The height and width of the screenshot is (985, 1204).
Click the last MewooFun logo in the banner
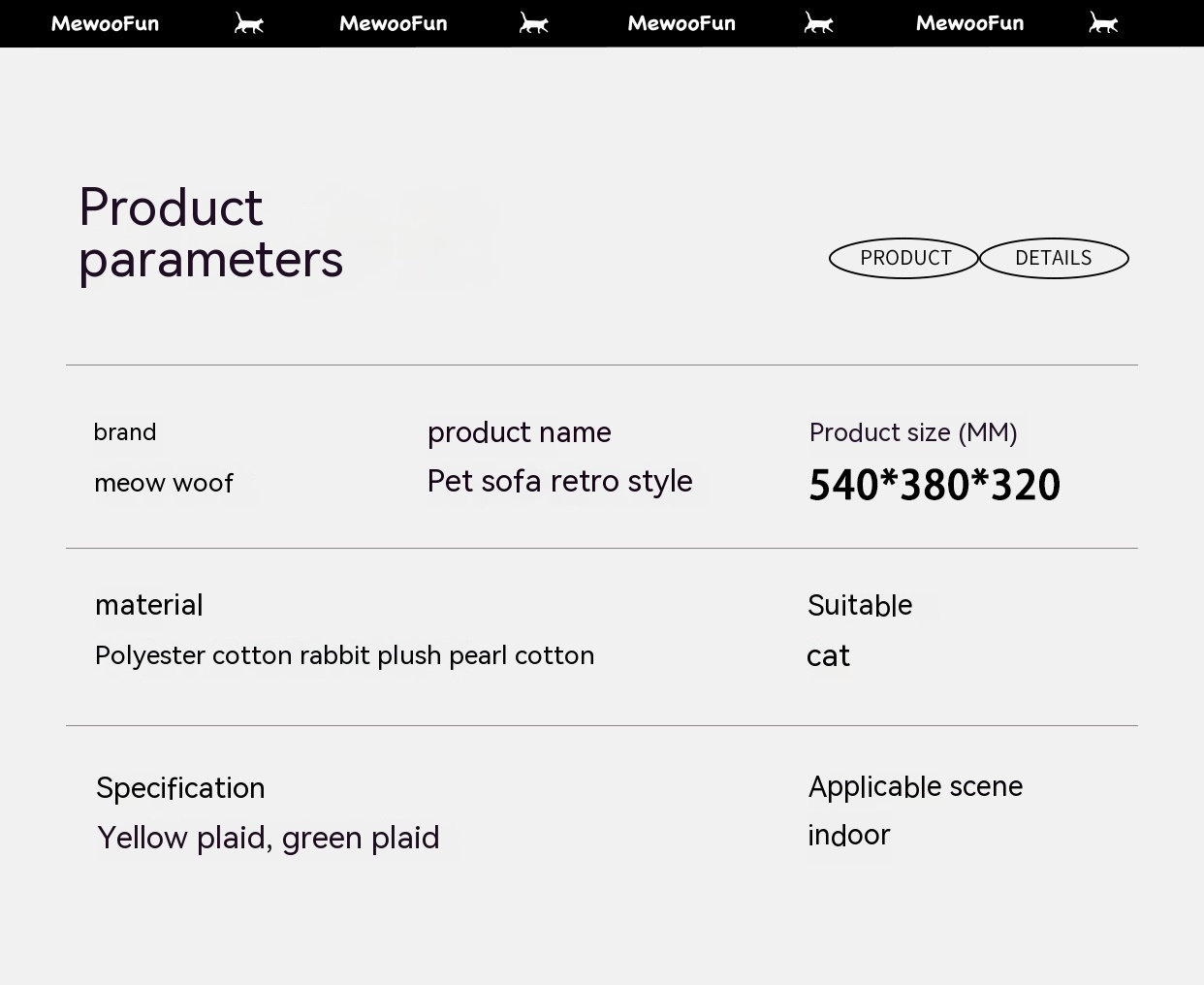point(969,23)
